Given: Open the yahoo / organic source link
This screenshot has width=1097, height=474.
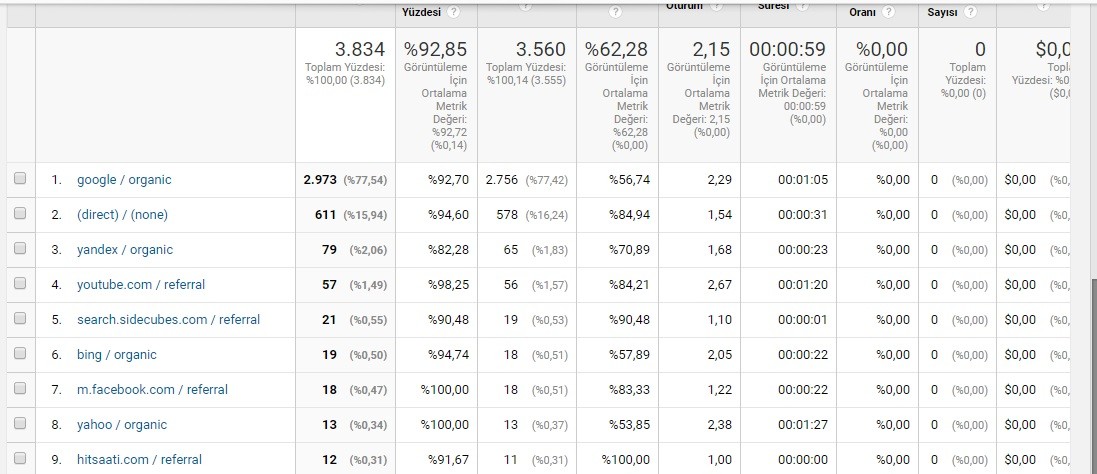Looking at the screenshot, I should (122, 424).
